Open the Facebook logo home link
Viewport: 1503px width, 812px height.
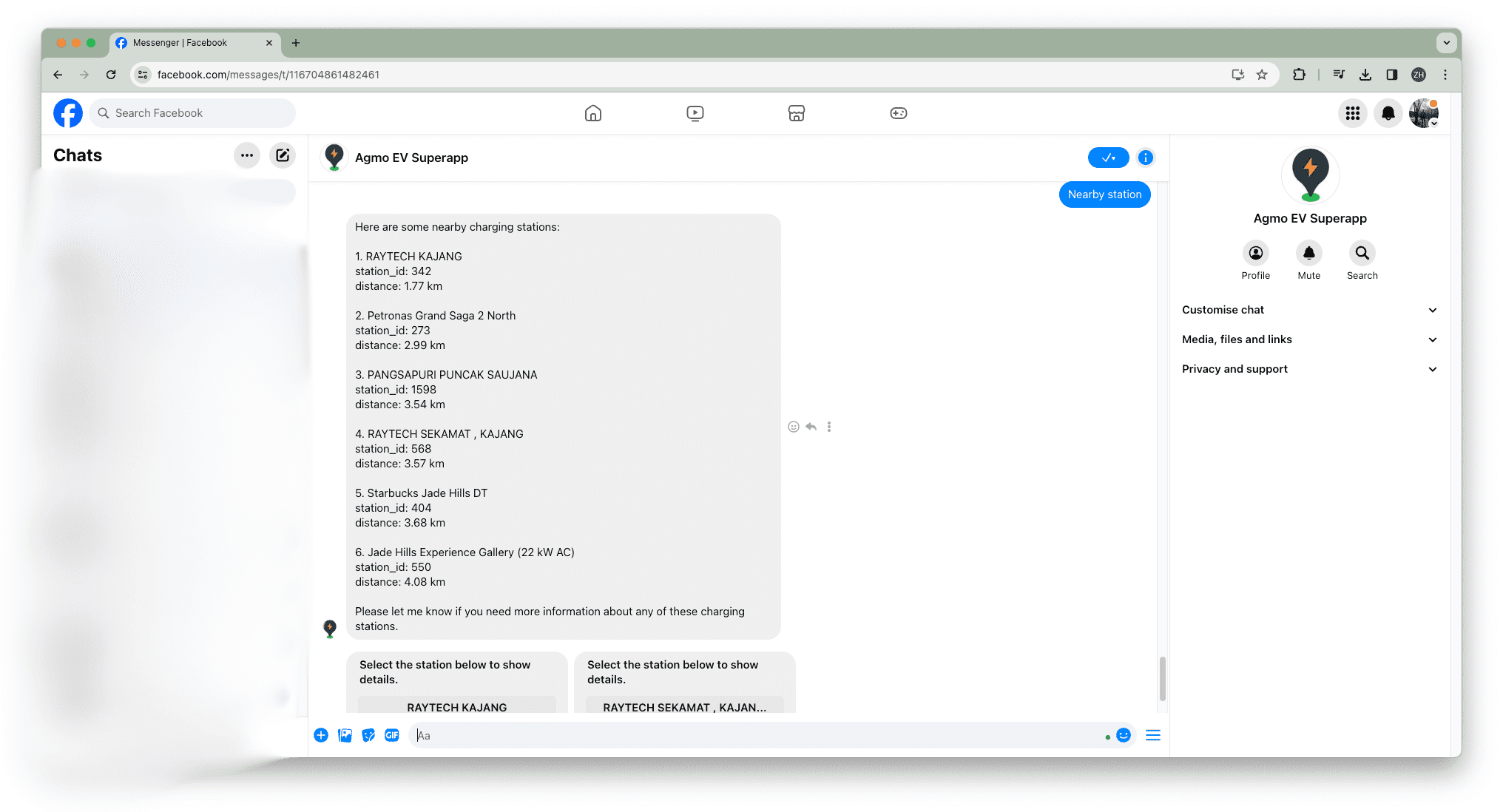point(68,113)
